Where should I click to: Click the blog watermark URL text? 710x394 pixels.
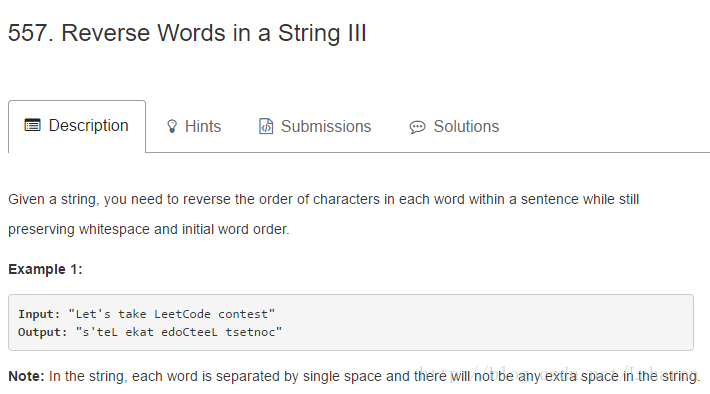(559, 375)
